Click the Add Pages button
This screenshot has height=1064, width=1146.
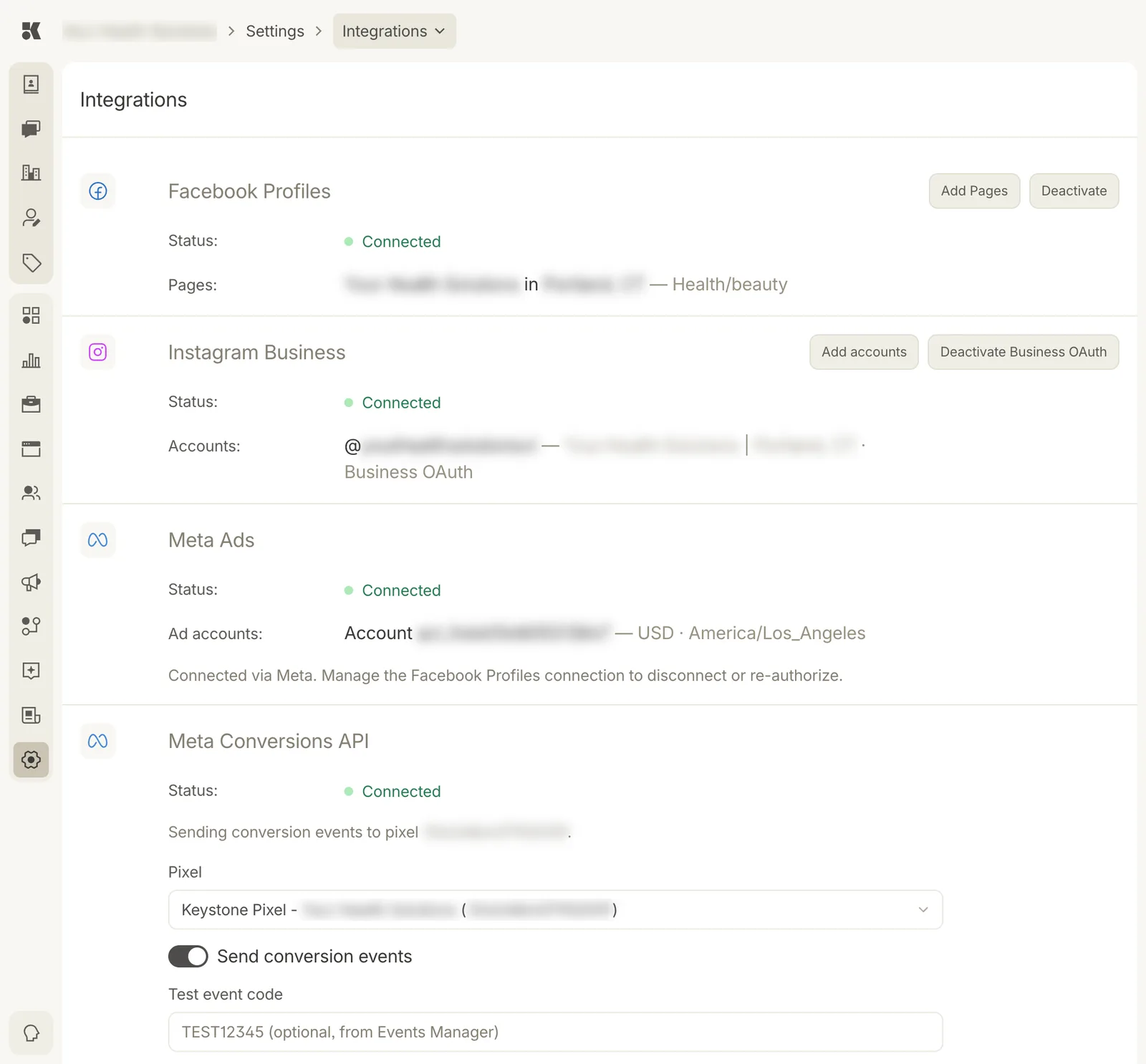[974, 191]
